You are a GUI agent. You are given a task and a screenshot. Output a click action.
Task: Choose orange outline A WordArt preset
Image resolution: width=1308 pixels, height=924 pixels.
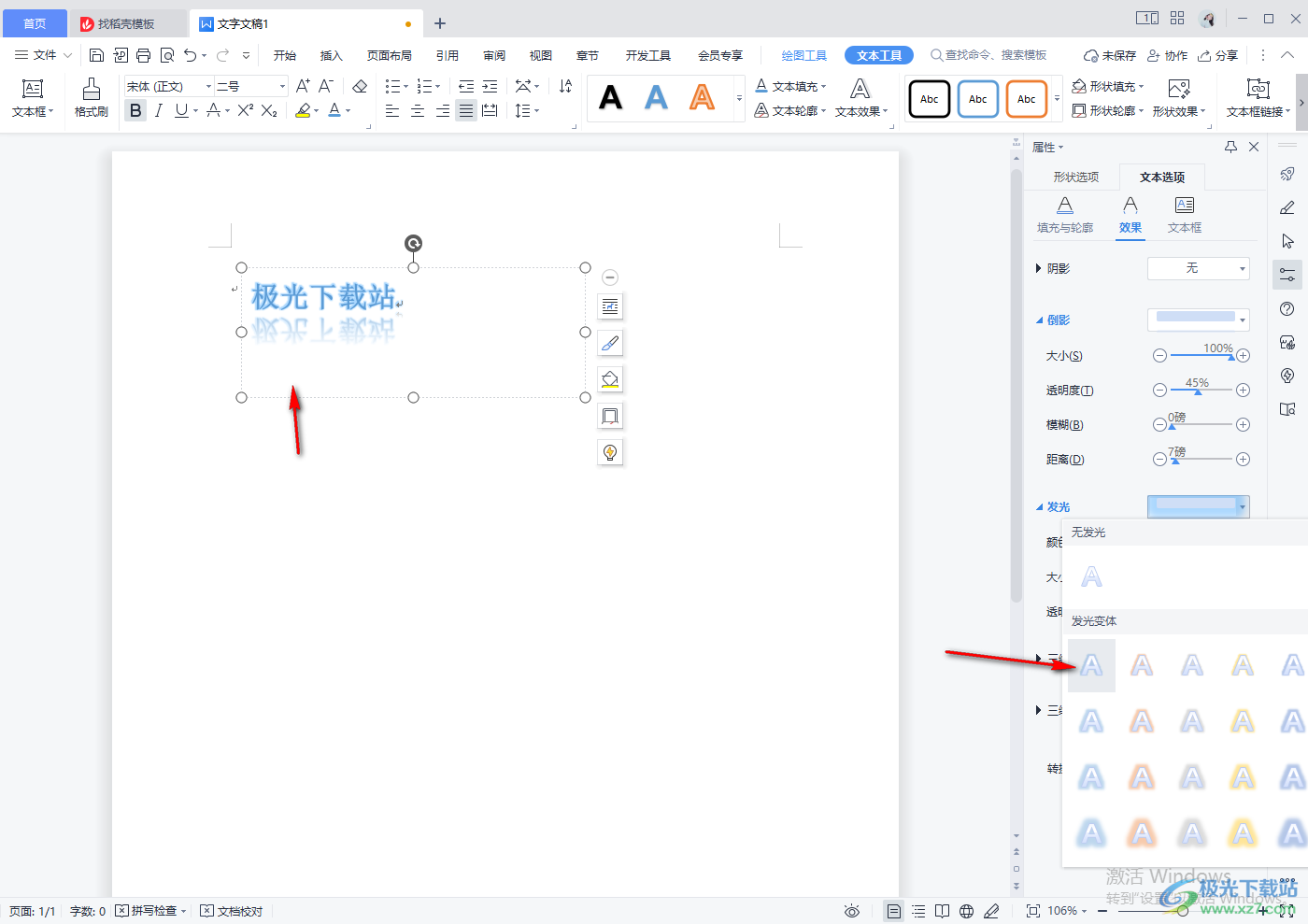pyautogui.click(x=702, y=97)
